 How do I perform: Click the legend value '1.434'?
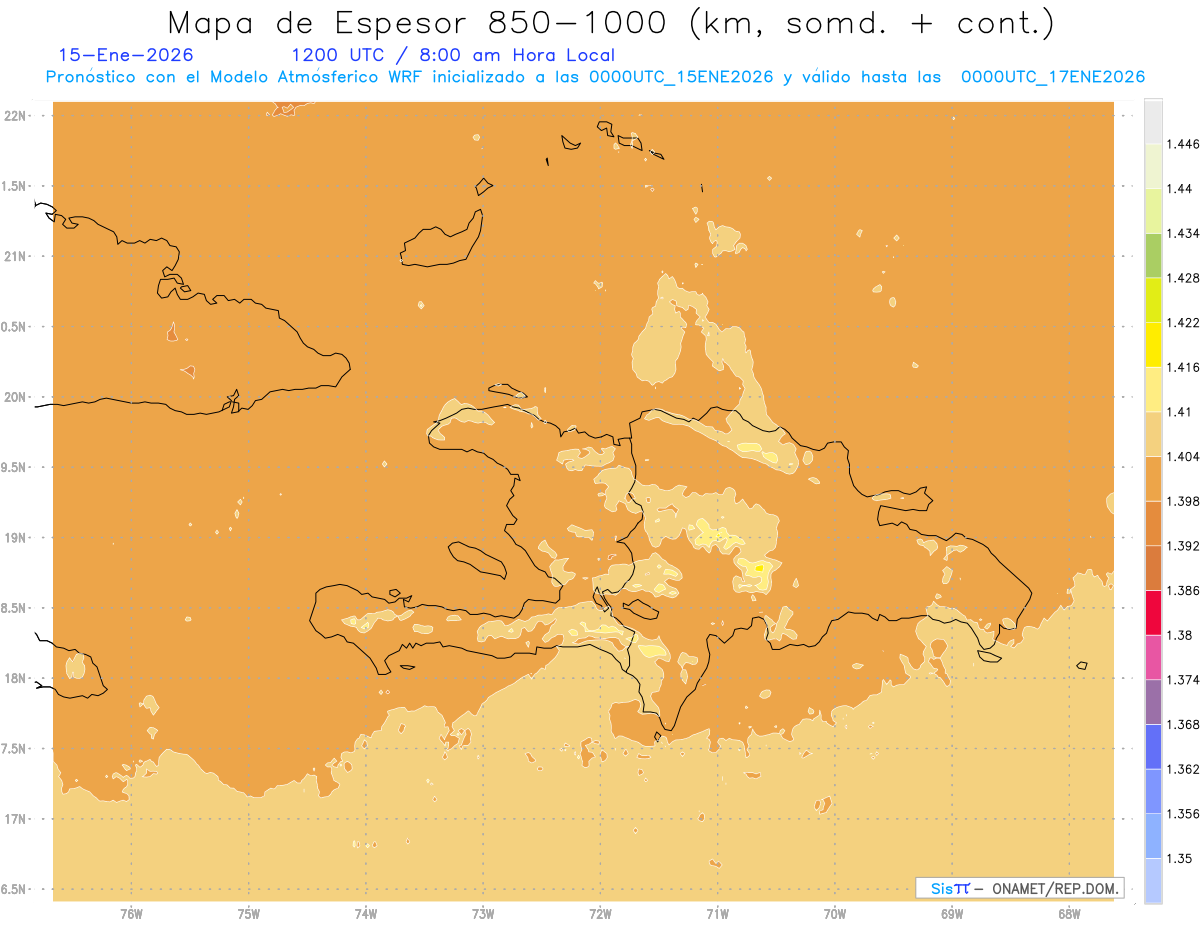1182,233
